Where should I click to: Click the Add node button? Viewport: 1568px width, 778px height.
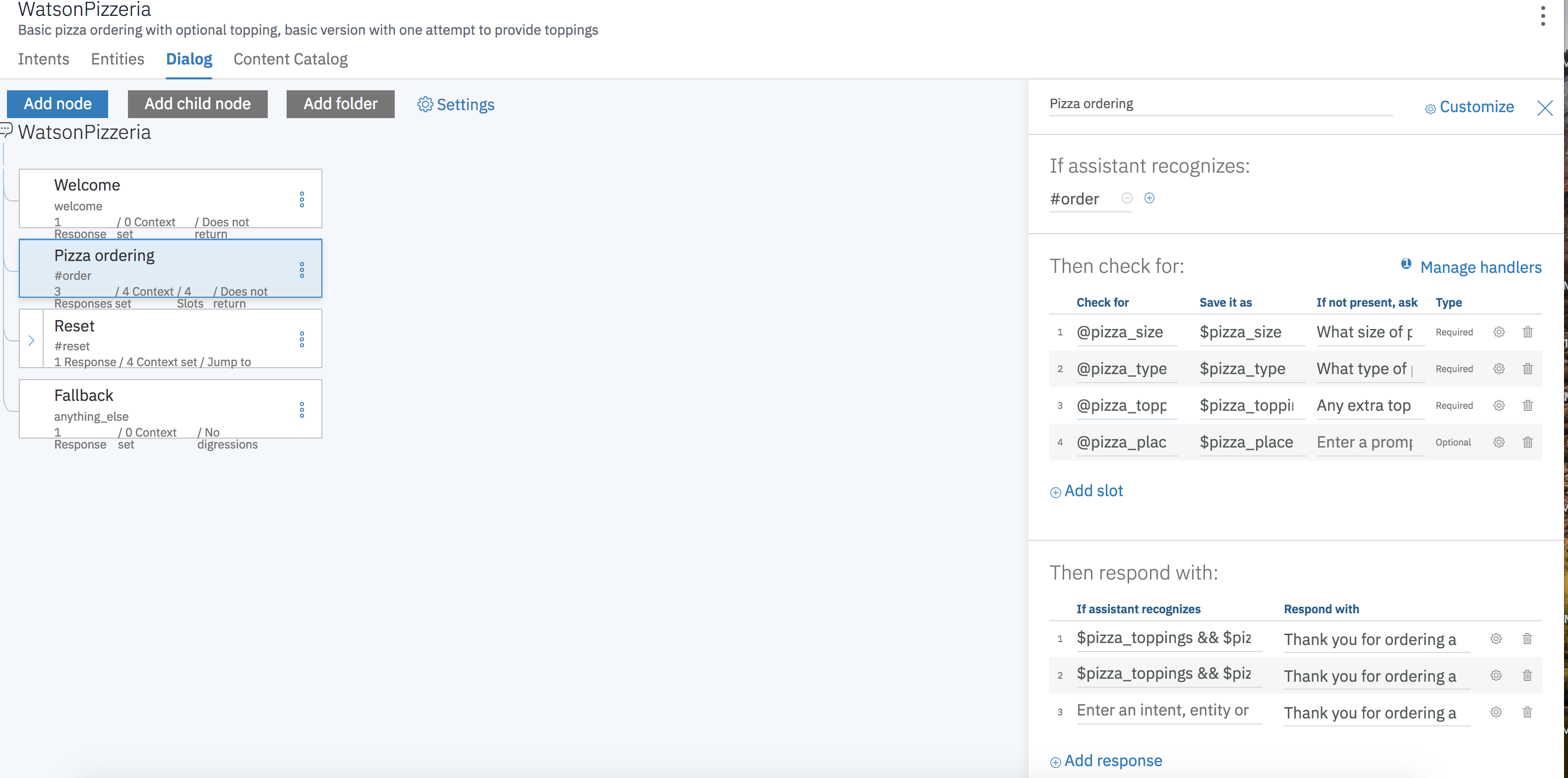(58, 104)
